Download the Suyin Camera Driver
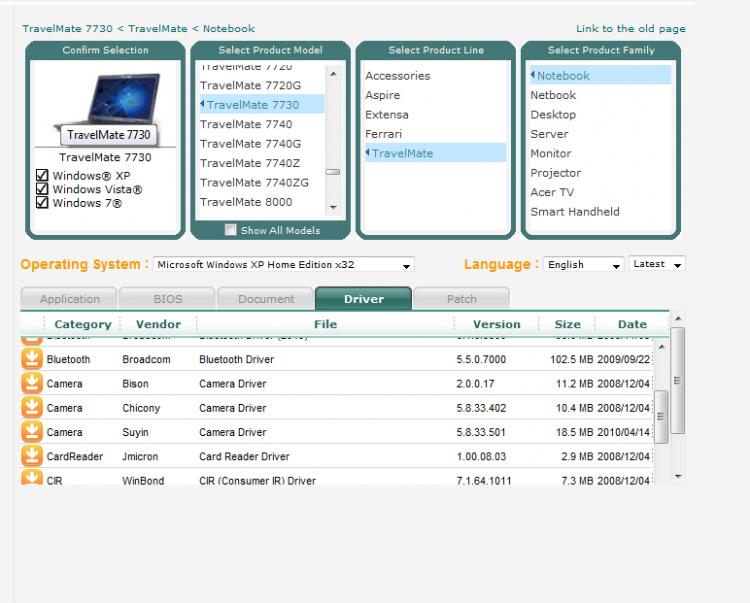This screenshot has height=603, width=750. click(x=32, y=432)
